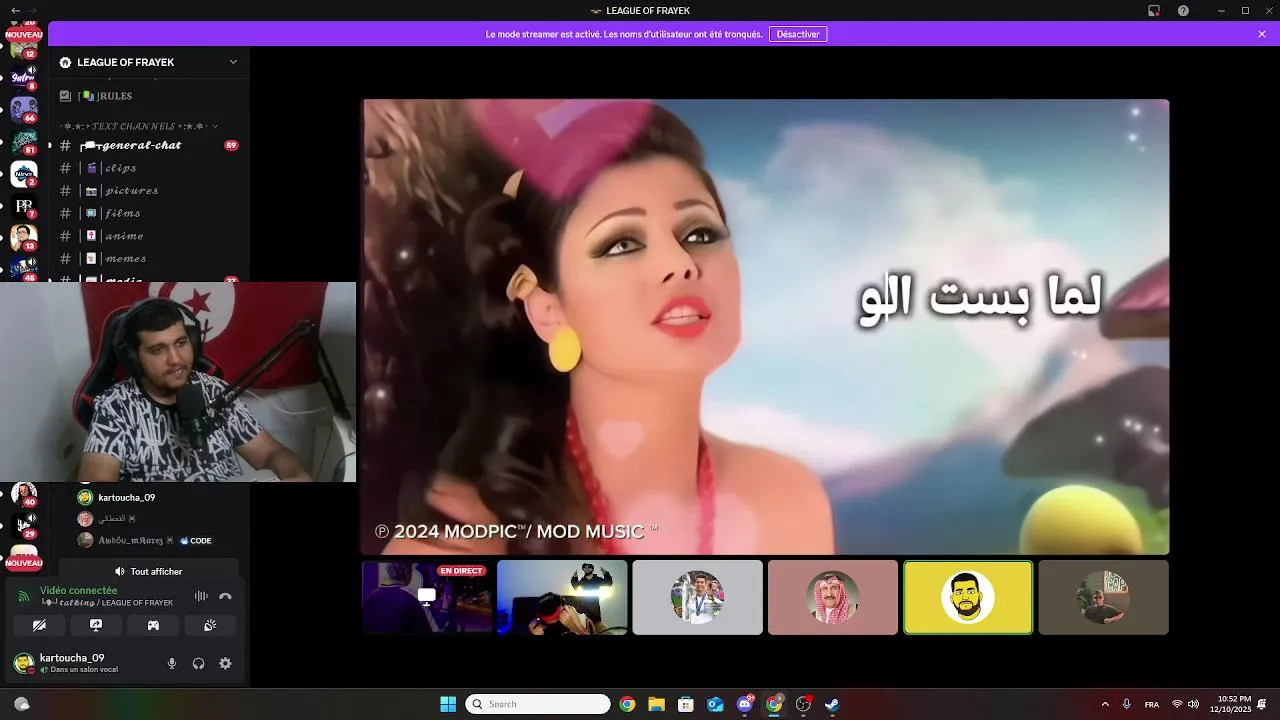Select the webcam thumbnail with light
This screenshot has height=720, width=1280.
(562, 597)
